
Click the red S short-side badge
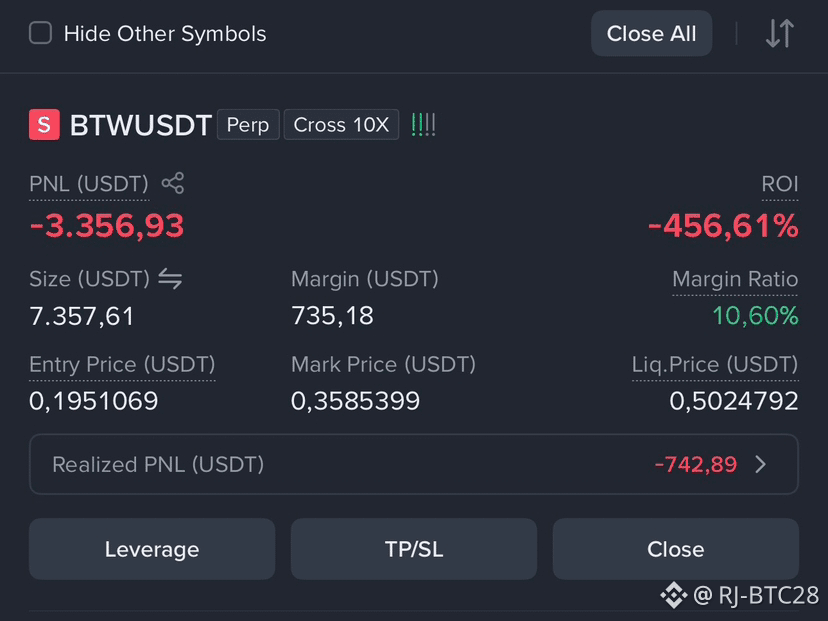coord(44,125)
